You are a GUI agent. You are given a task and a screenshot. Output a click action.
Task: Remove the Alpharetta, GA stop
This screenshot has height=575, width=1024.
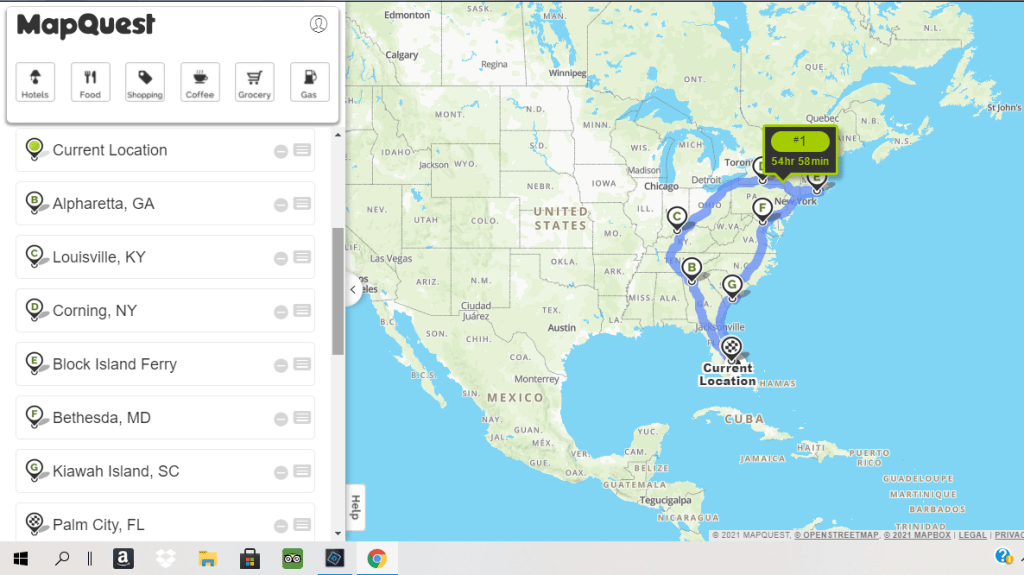pyautogui.click(x=281, y=204)
